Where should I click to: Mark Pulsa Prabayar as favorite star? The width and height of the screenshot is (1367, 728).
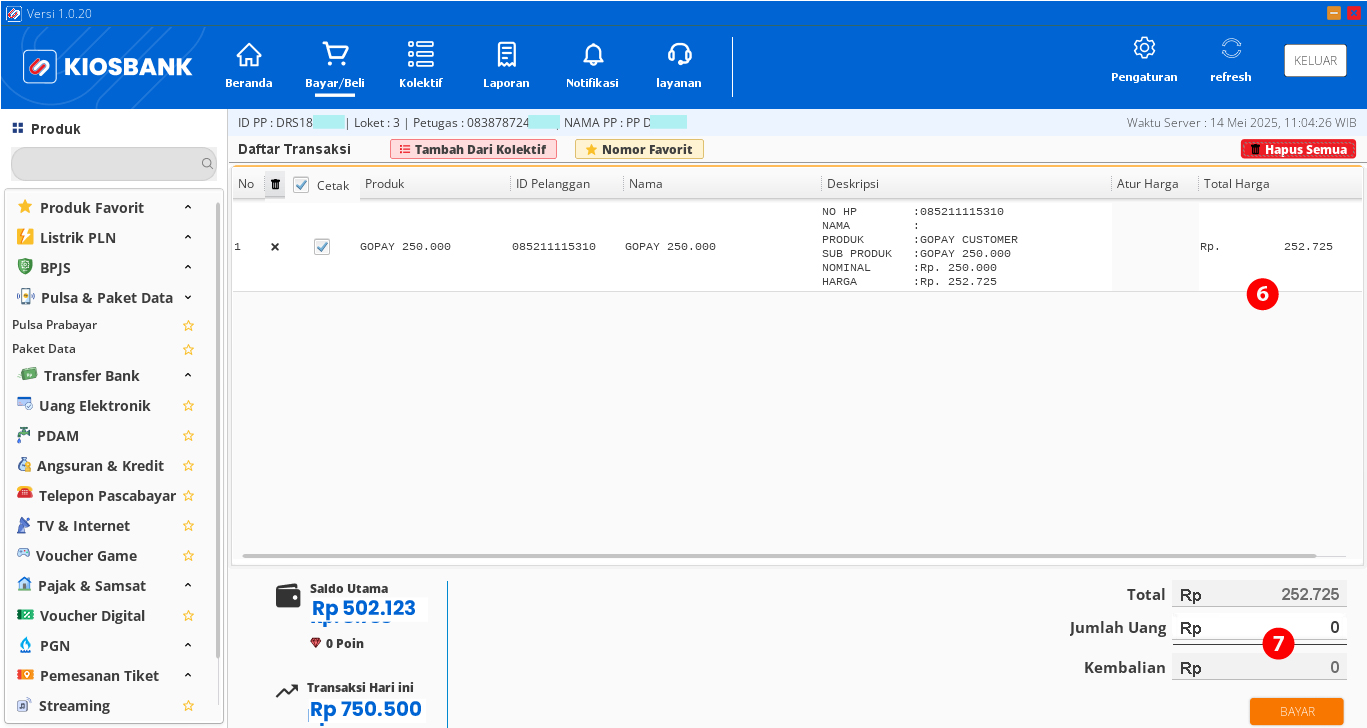click(x=188, y=326)
